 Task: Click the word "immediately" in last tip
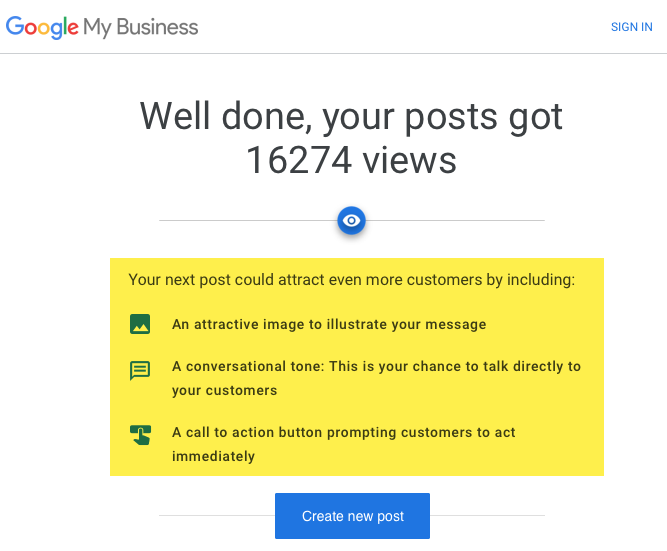[x=213, y=457]
